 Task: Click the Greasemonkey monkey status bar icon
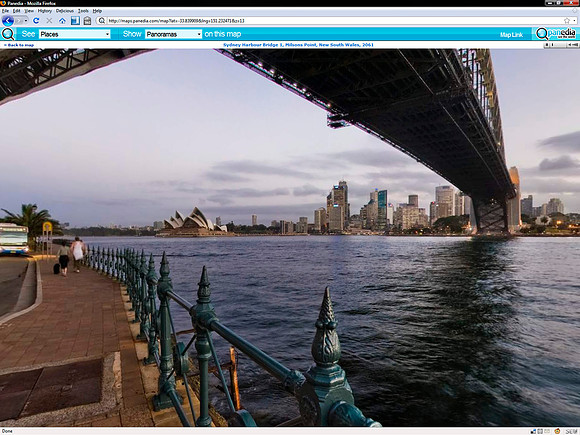tap(557, 431)
